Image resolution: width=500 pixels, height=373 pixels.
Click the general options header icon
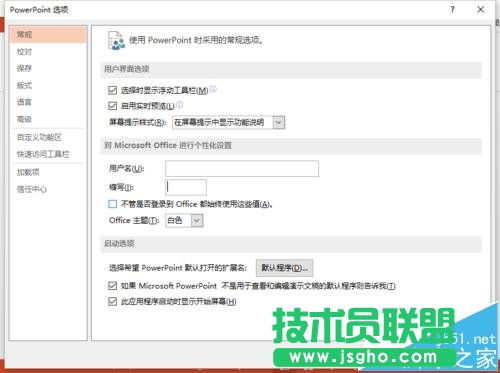116,41
